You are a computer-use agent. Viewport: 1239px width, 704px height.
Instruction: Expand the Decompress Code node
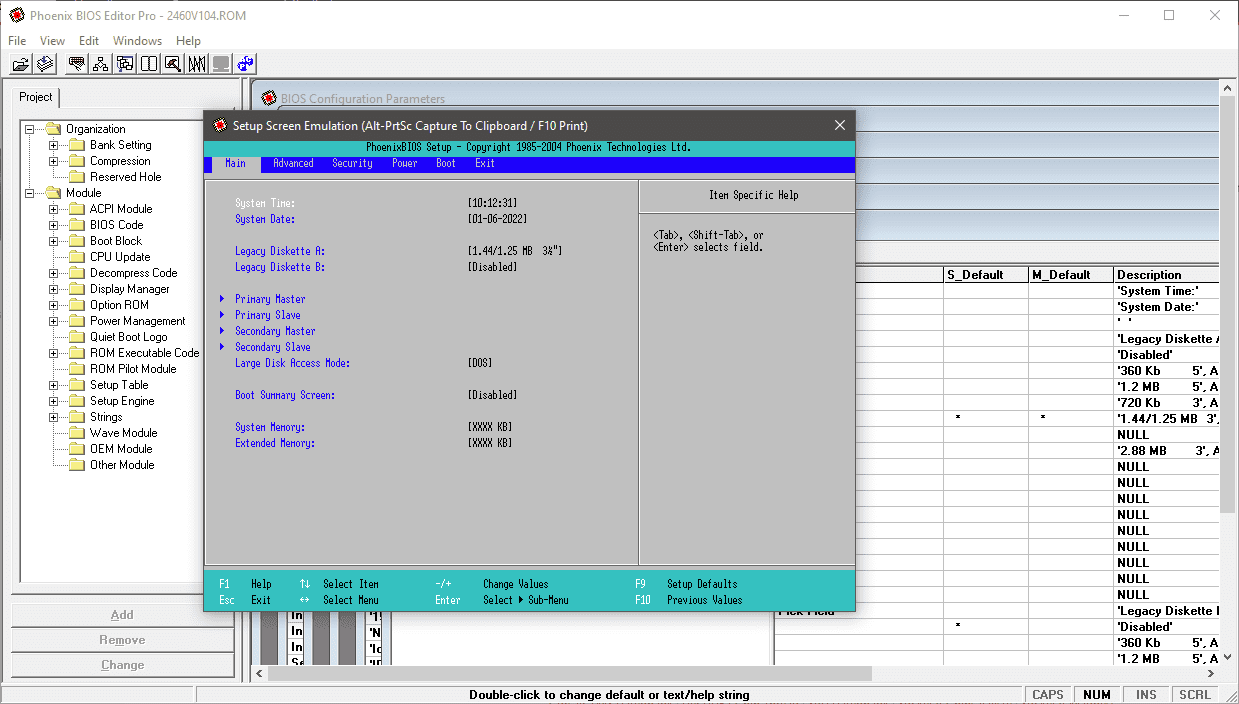54,273
